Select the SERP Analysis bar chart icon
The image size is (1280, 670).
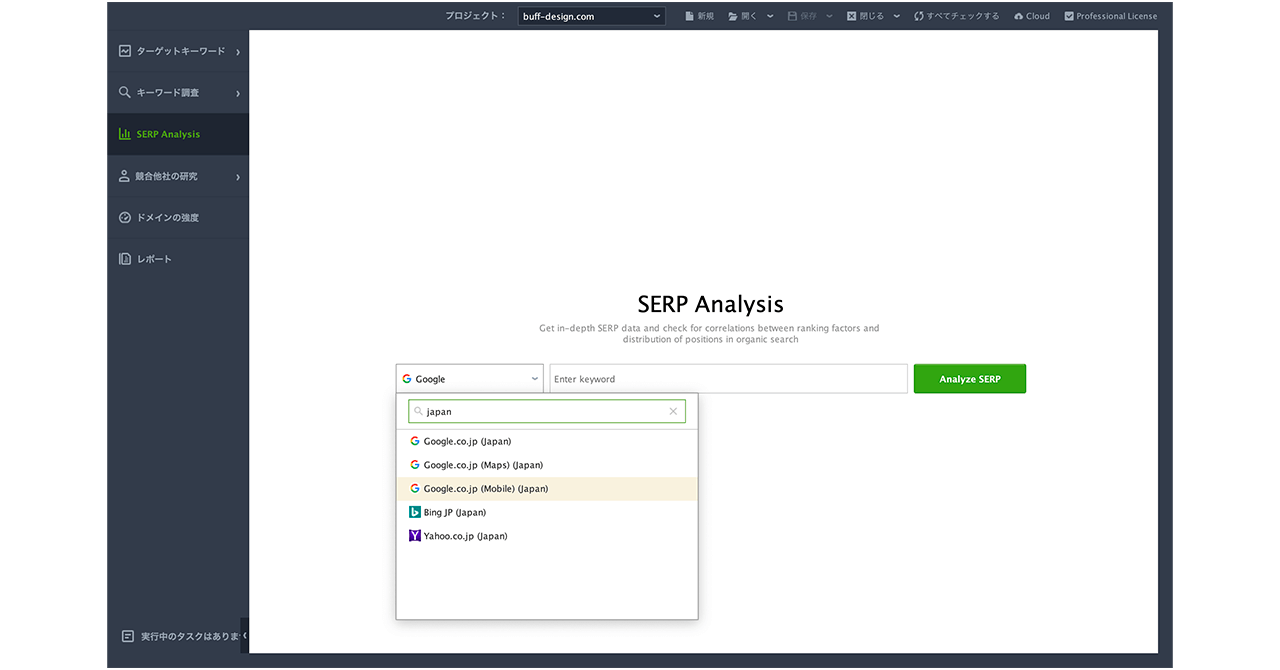[125, 134]
